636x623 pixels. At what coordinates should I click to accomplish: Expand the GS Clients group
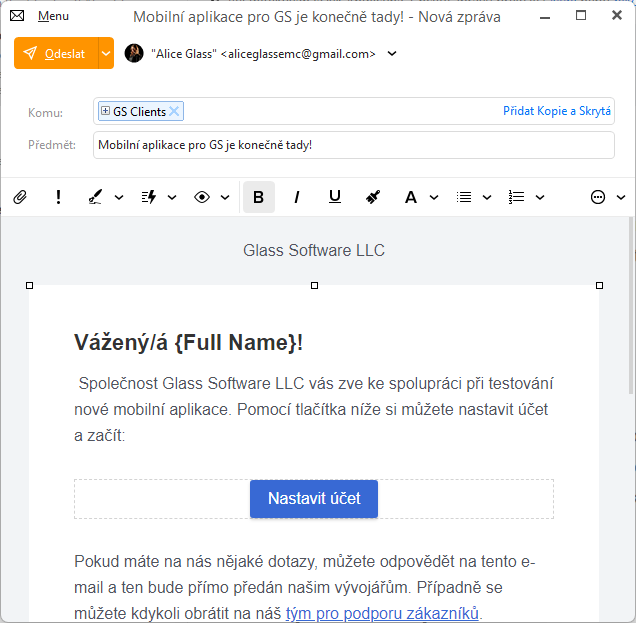click(x=105, y=111)
